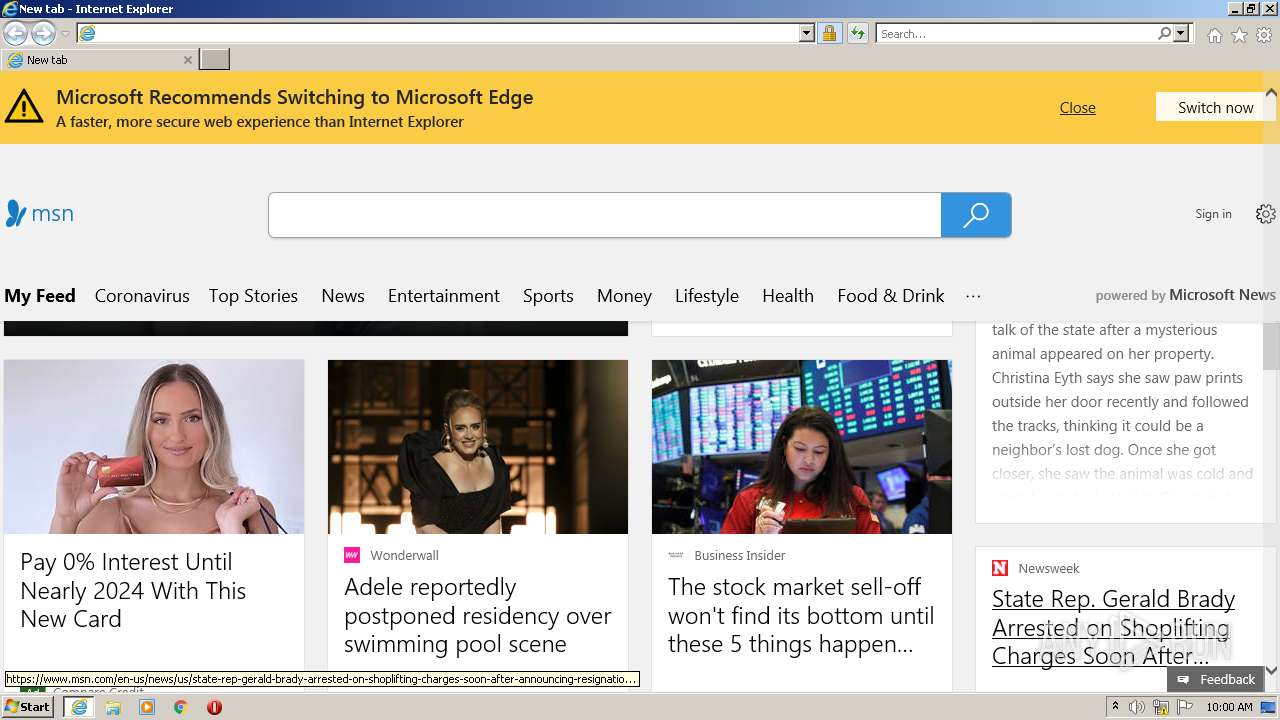This screenshot has width=1280, height=720.
Task: Open the Lifestyle section
Action: 707,295
